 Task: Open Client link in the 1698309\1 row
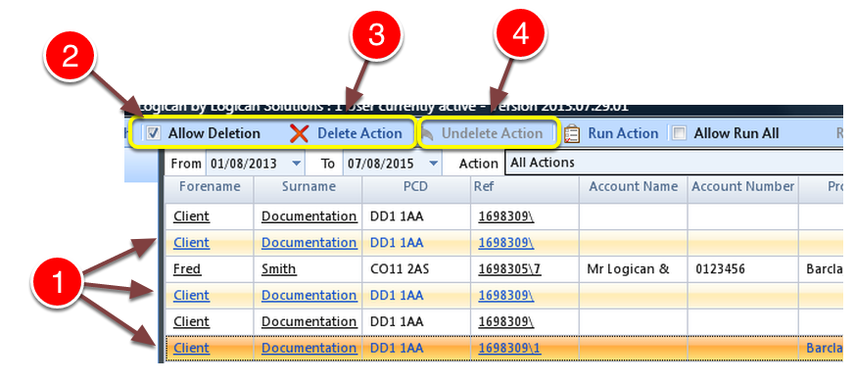pyautogui.click(x=191, y=348)
